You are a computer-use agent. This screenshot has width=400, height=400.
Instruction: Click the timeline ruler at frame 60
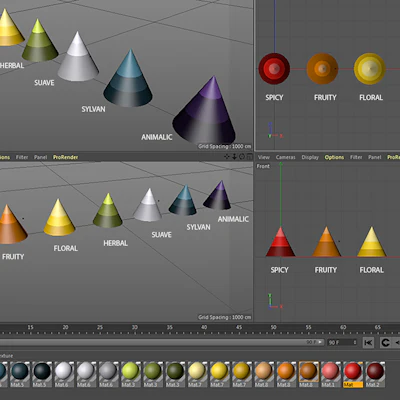point(343,328)
